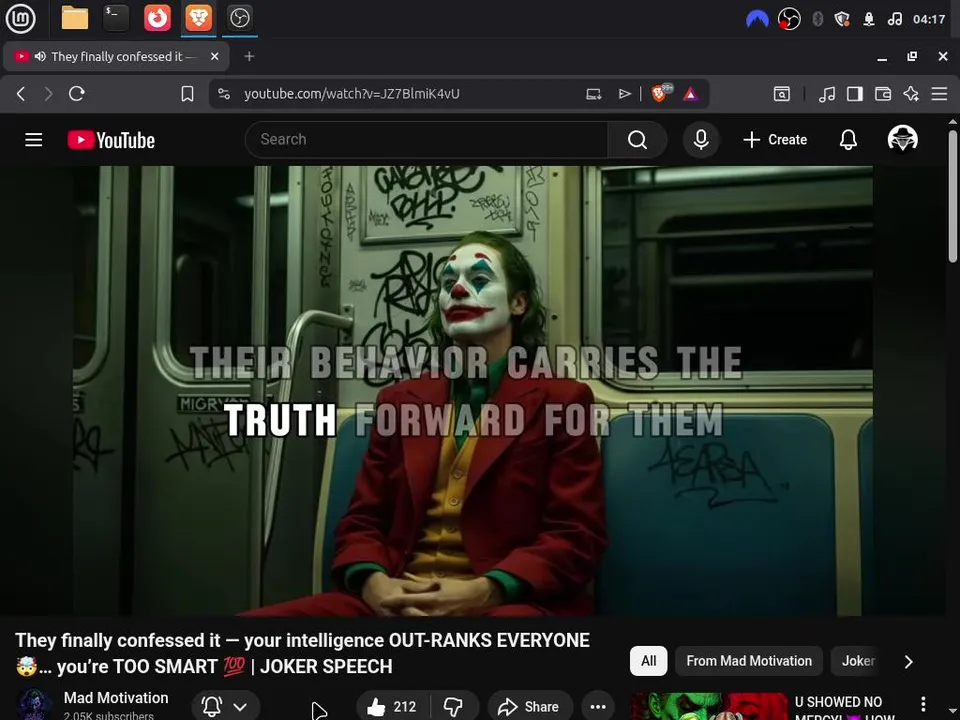This screenshot has width=960, height=720.
Task: Open the 04:17 clock calendar
Action: [929, 19]
